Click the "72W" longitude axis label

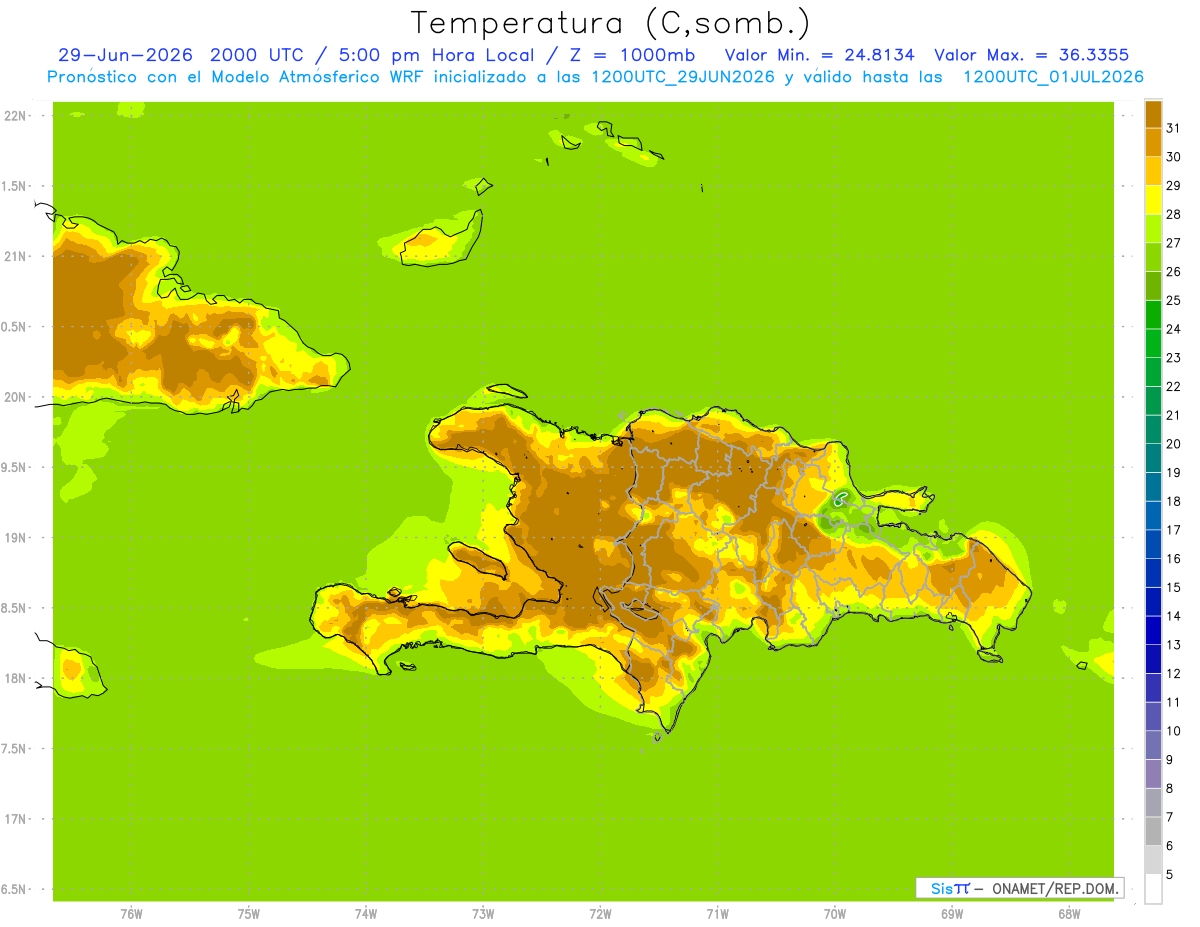coord(600,914)
